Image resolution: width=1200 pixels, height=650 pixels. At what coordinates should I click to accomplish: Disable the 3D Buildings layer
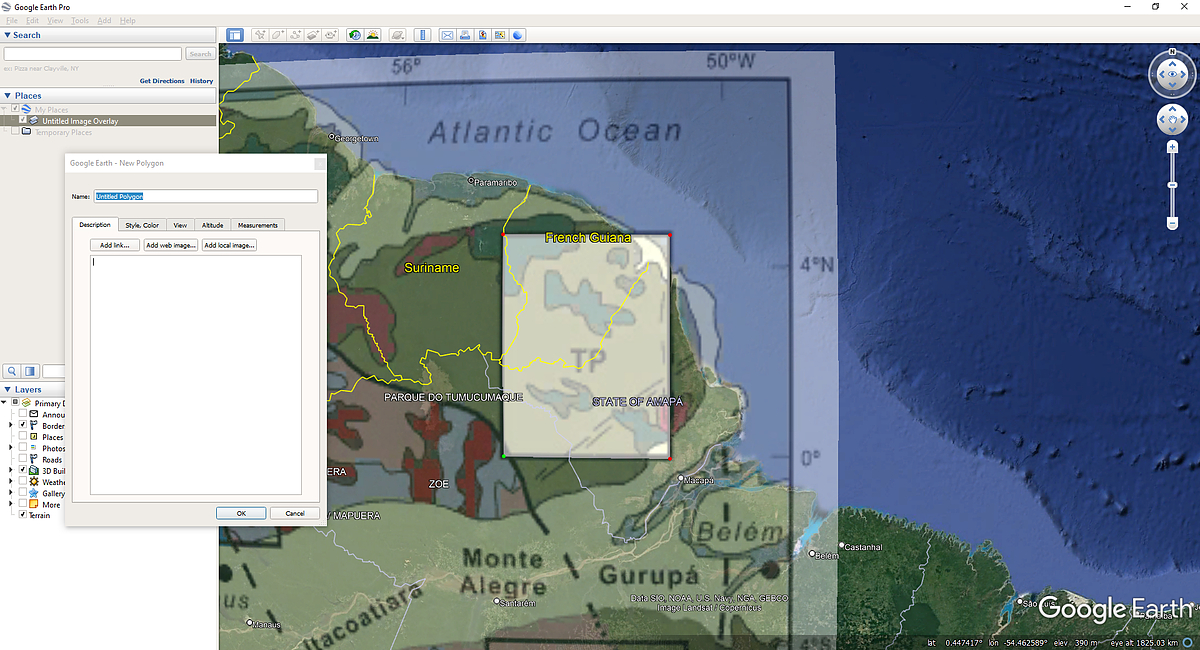[22, 469]
